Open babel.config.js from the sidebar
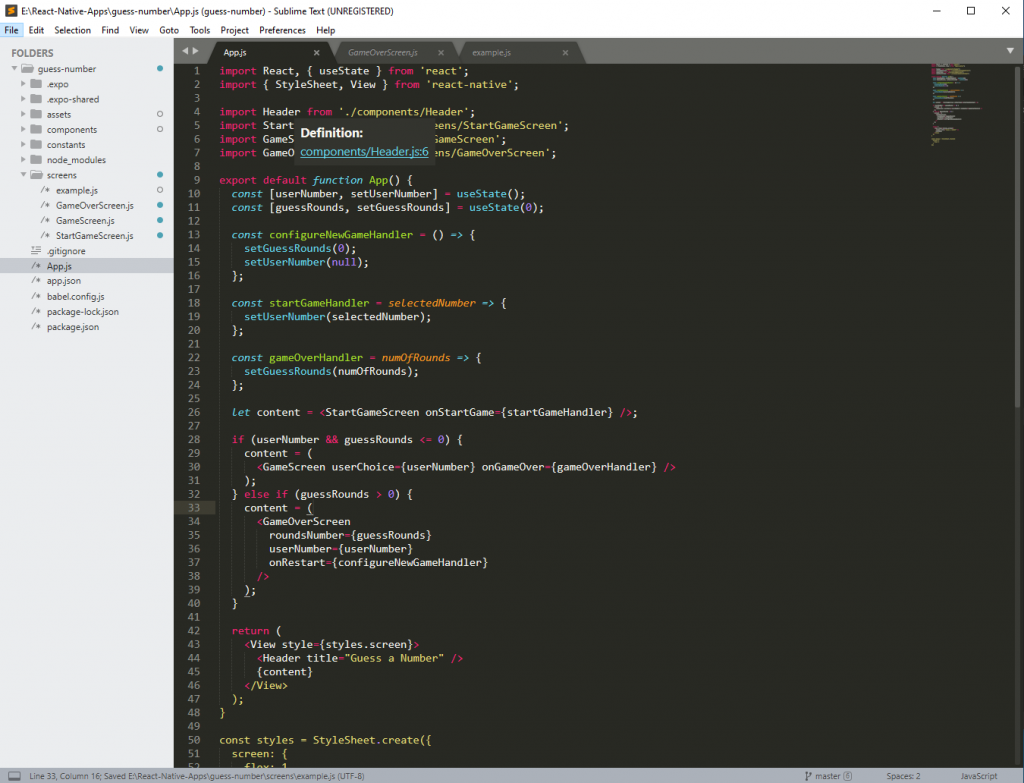Image resolution: width=1024 pixels, height=783 pixels. point(75,296)
